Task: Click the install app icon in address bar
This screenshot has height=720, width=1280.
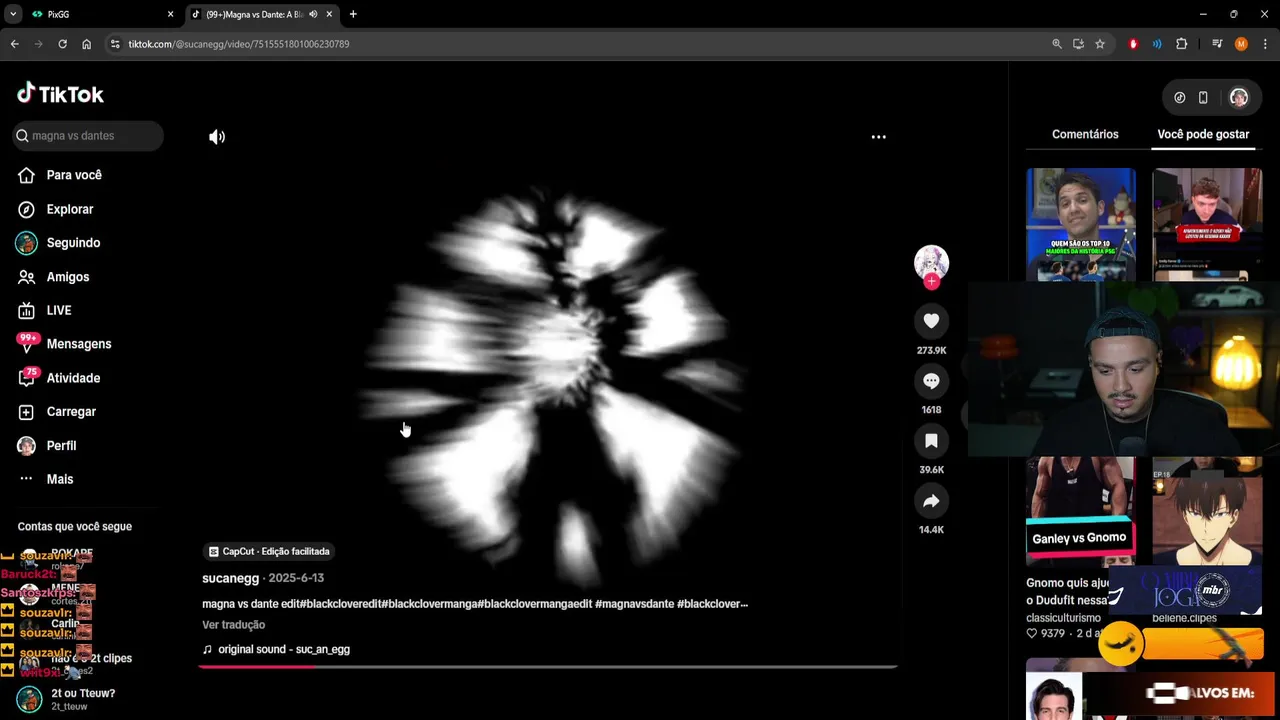Action: 1078,44
